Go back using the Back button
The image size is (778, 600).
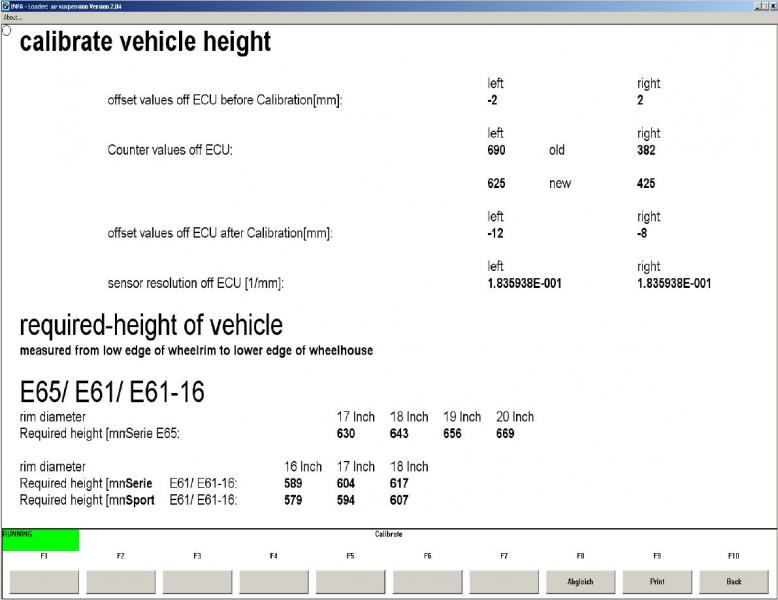click(x=734, y=581)
